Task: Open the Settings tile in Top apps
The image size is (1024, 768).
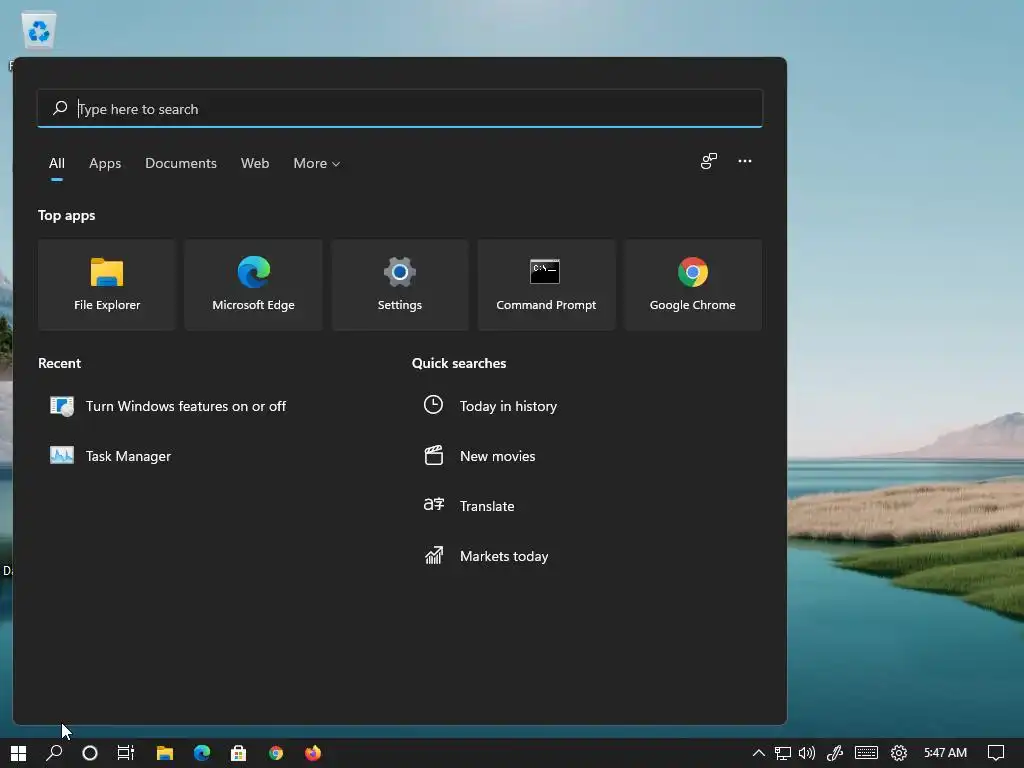Action: 400,285
